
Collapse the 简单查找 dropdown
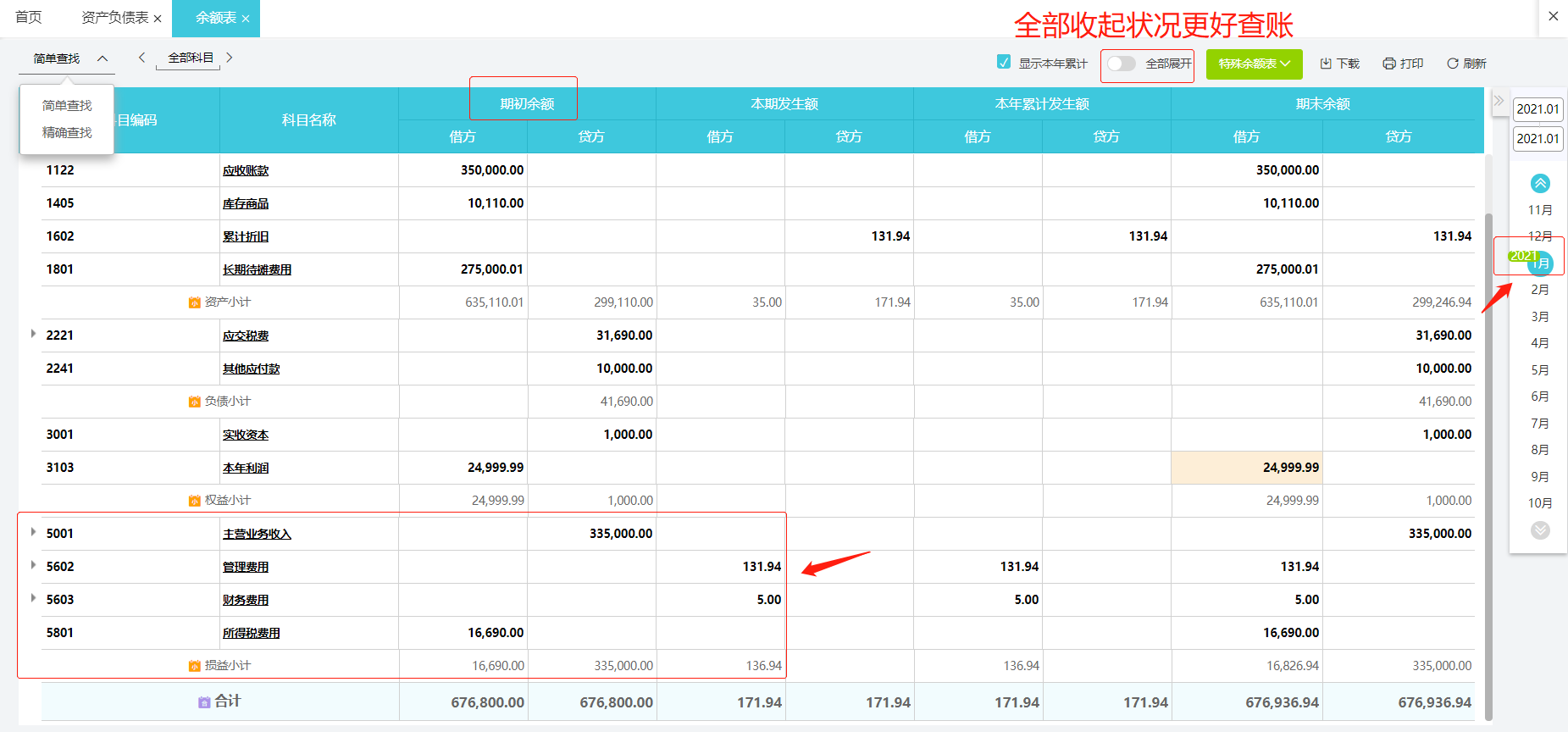tap(103, 58)
